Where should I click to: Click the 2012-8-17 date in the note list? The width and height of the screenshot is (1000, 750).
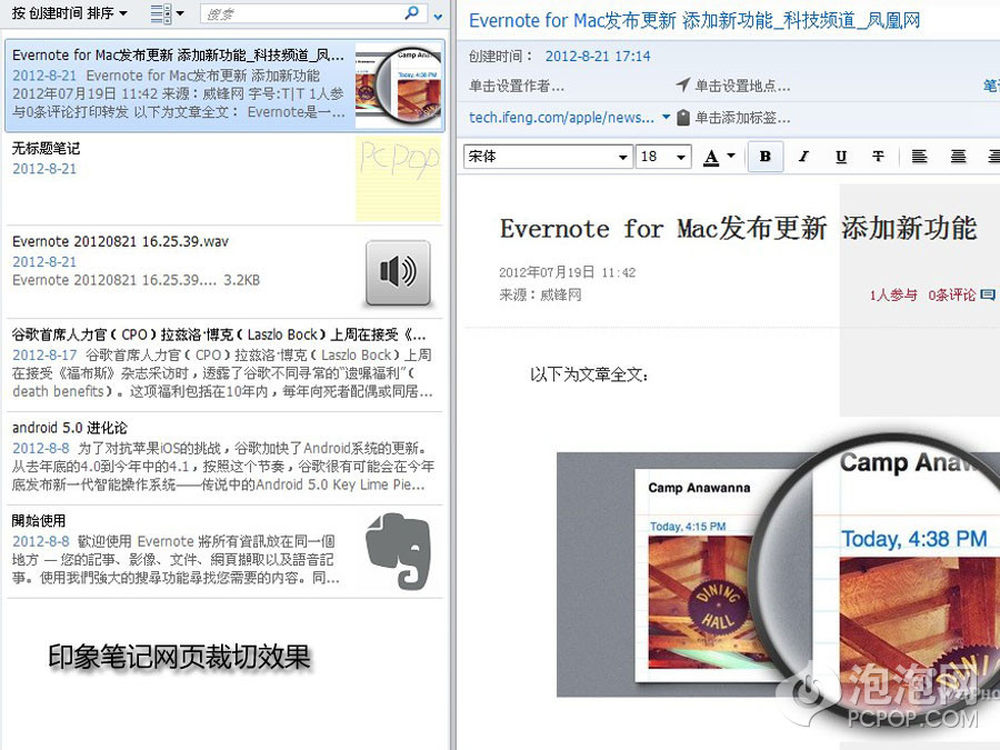click(x=45, y=355)
